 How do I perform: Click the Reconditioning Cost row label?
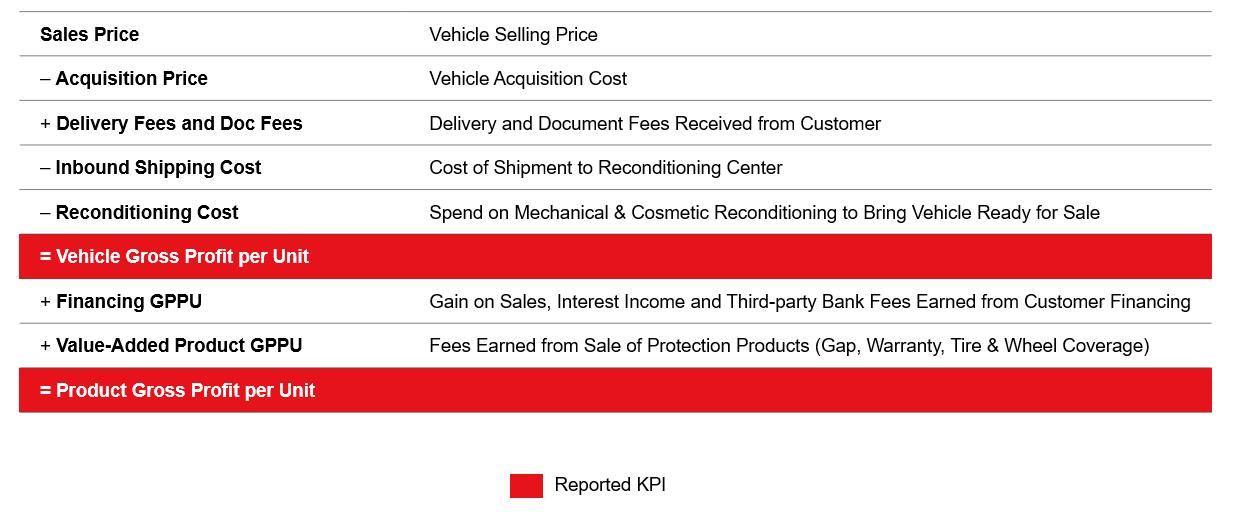pyautogui.click(x=147, y=212)
